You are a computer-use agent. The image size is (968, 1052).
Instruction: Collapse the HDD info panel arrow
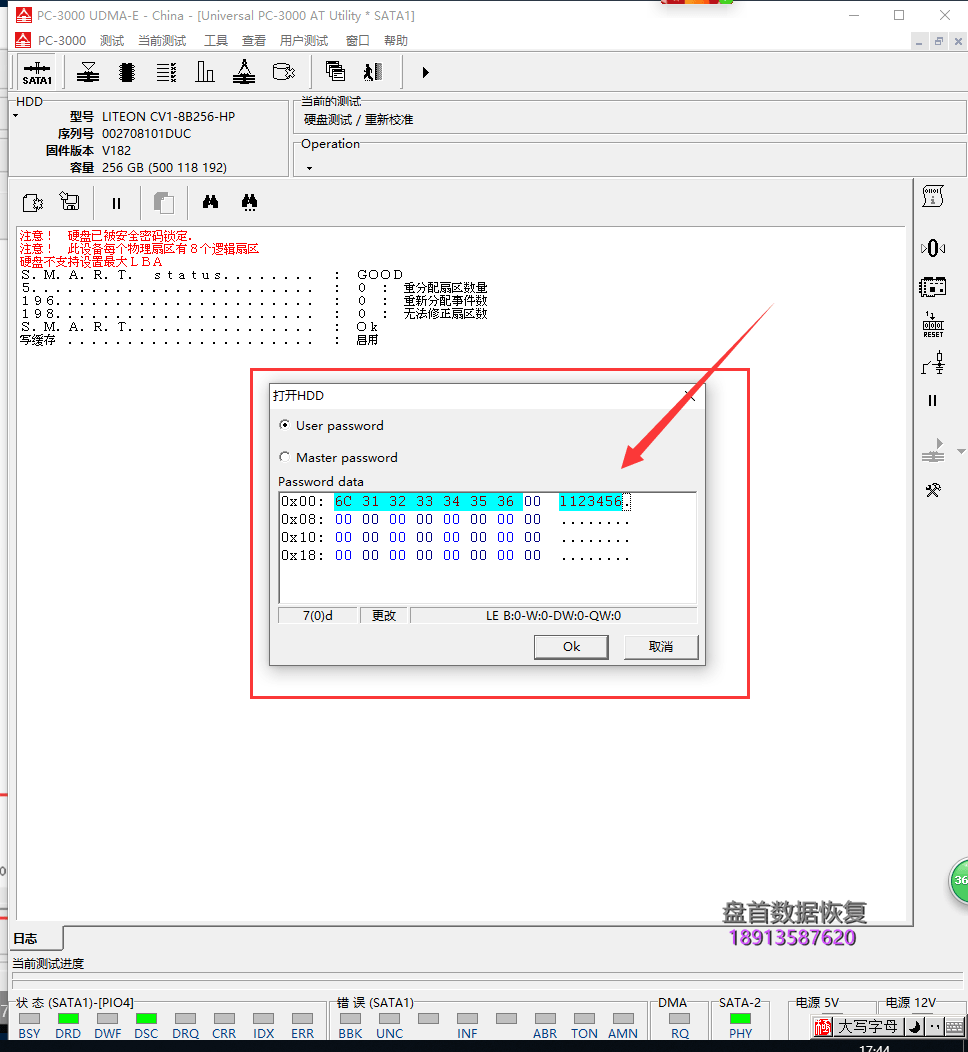(15, 116)
